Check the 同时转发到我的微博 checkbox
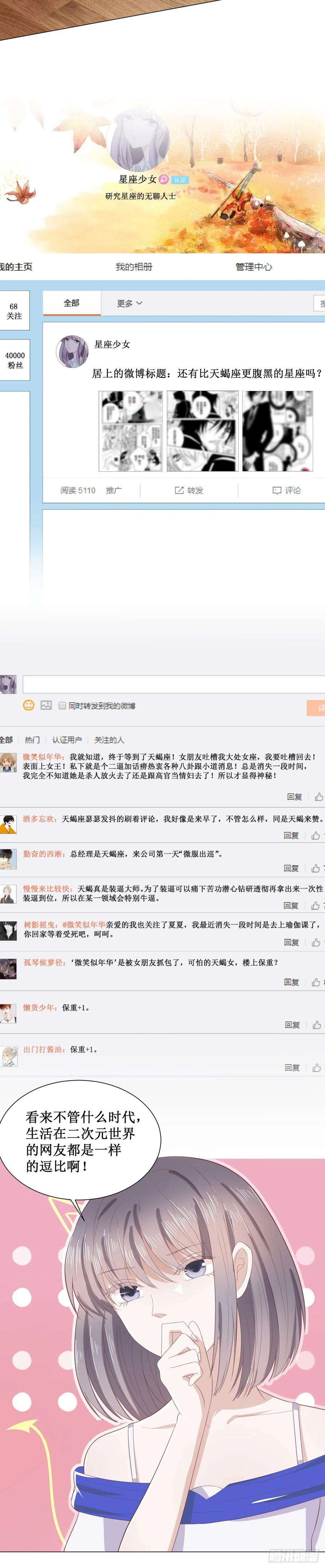The width and height of the screenshot is (325, 1568). 62,706
